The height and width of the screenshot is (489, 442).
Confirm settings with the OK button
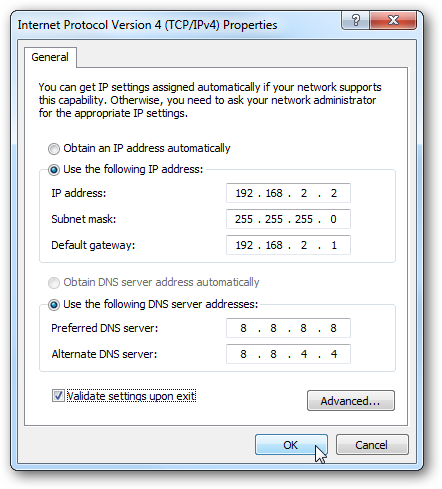click(291, 445)
